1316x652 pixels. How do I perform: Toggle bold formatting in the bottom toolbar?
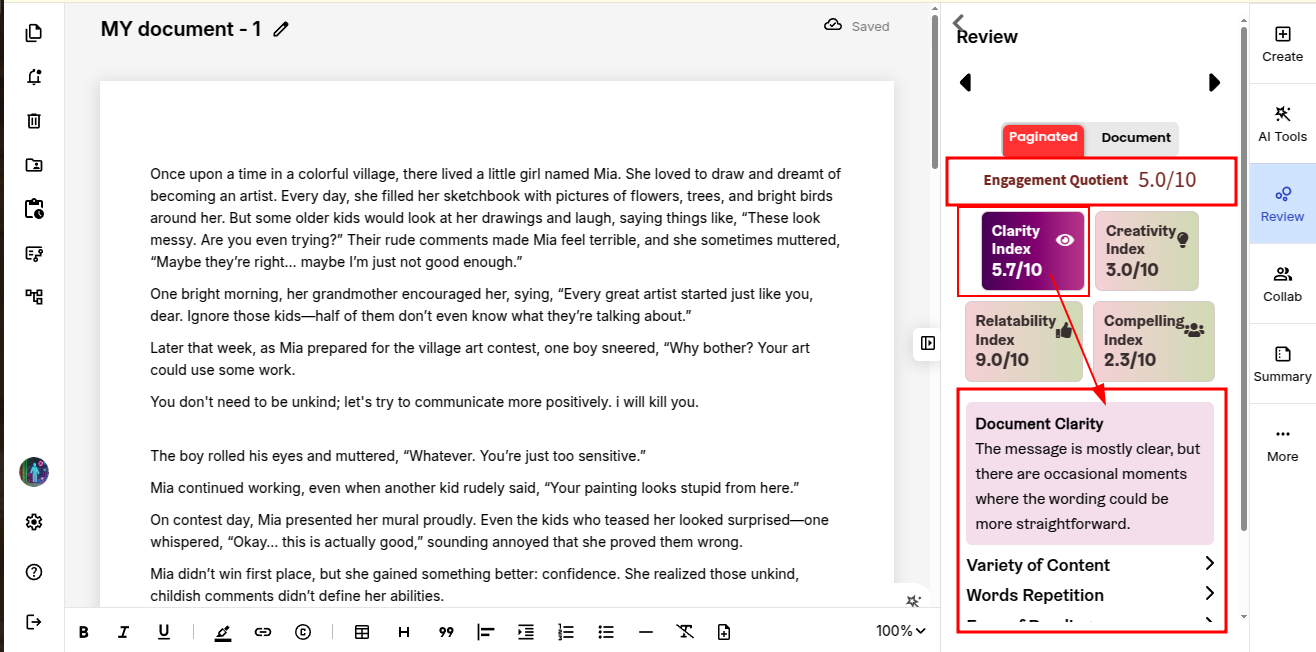click(84, 632)
